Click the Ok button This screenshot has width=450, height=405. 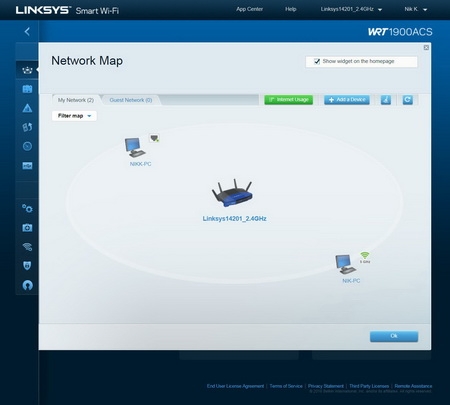click(x=394, y=336)
